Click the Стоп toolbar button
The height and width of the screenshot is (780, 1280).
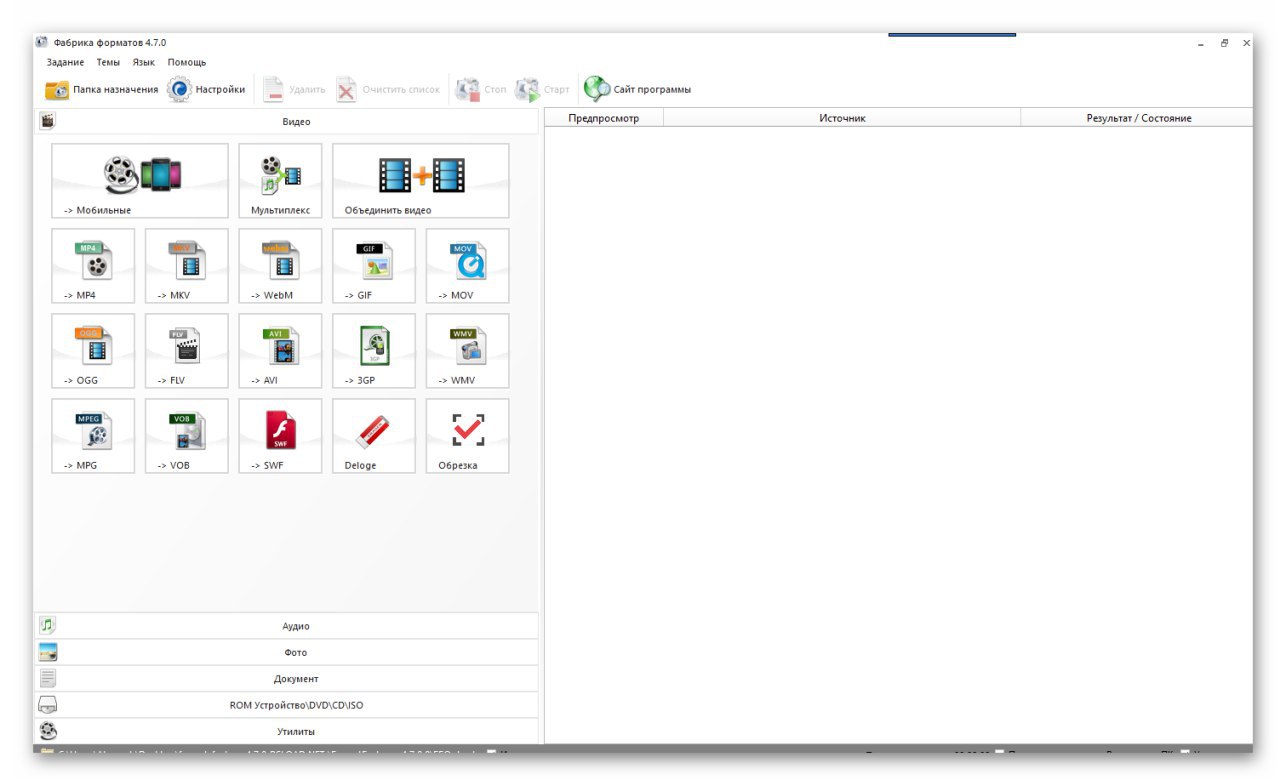(481, 90)
